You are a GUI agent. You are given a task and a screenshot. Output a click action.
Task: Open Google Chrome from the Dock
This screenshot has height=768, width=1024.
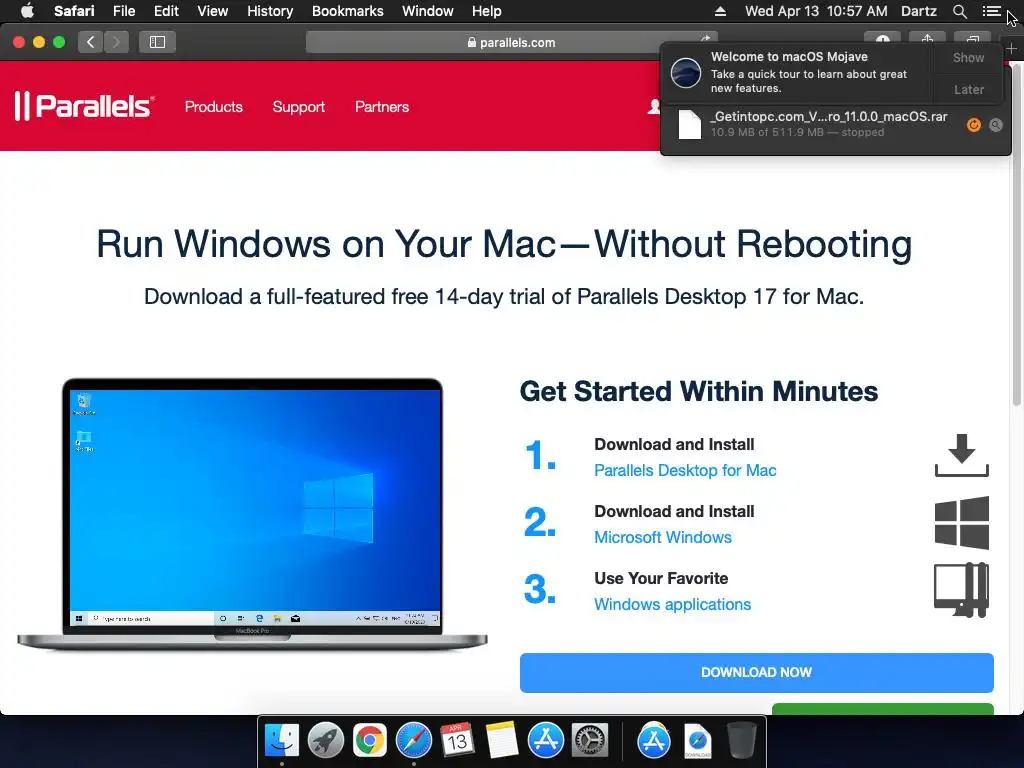[x=370, y=741]
